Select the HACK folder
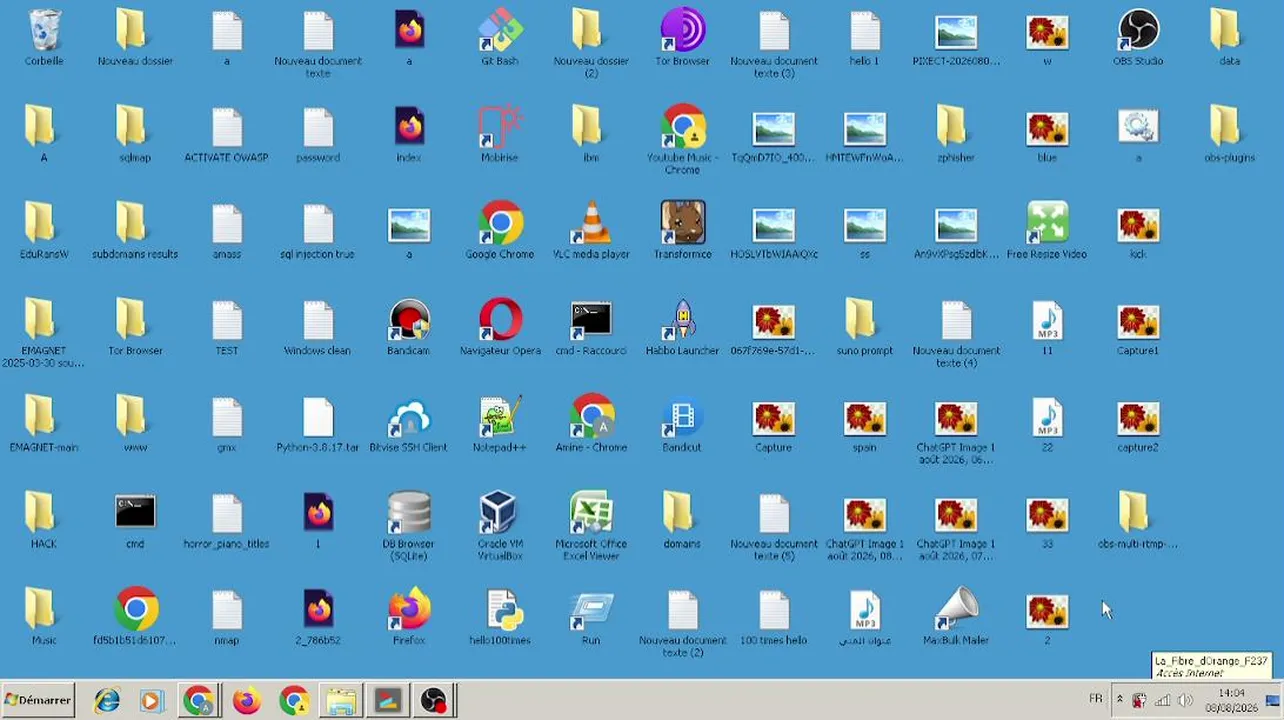Screen dimensions: 1284x720 tap(44, 522)
